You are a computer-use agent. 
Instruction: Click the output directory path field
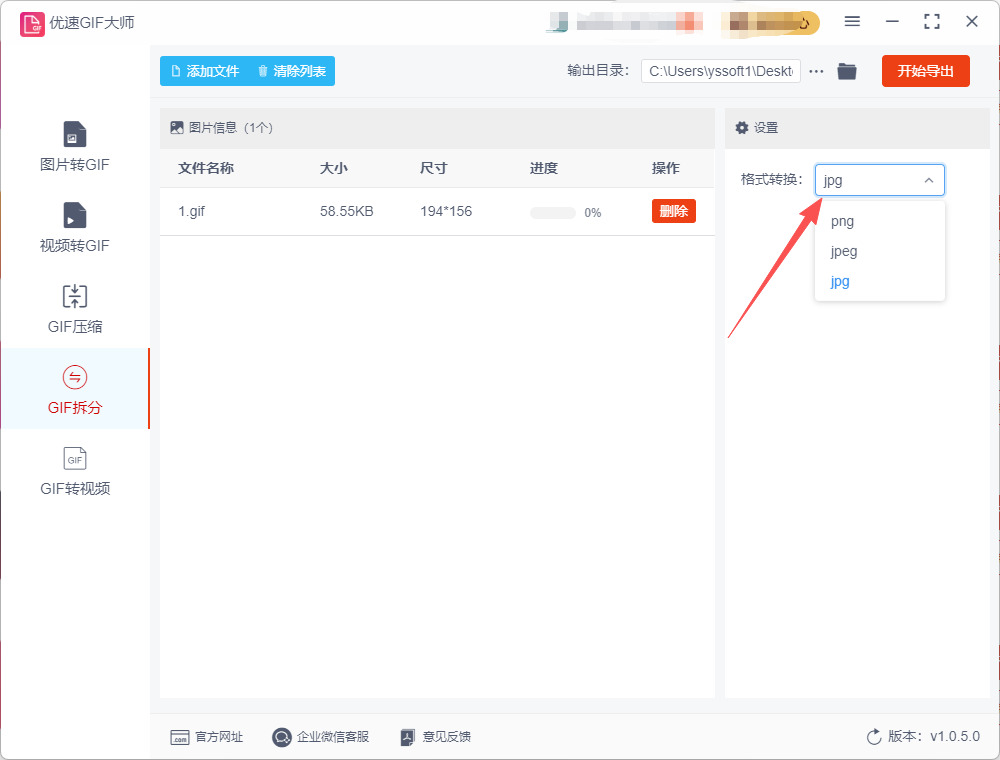coord(721,71)
